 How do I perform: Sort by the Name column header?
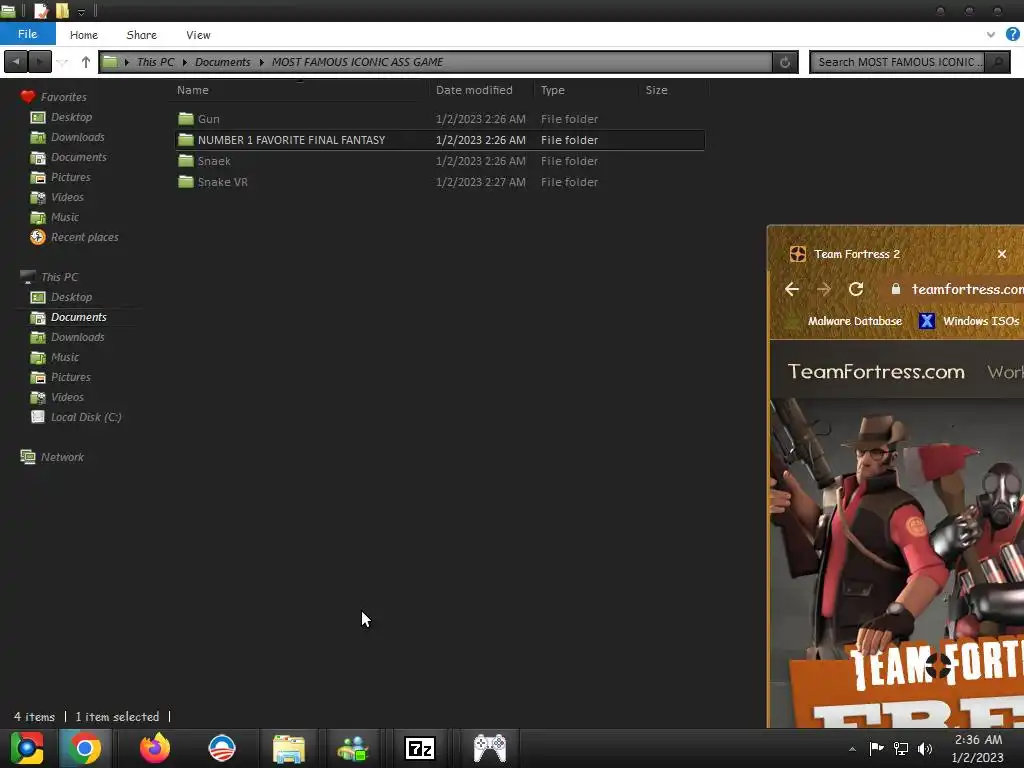[x=193, y=90]
